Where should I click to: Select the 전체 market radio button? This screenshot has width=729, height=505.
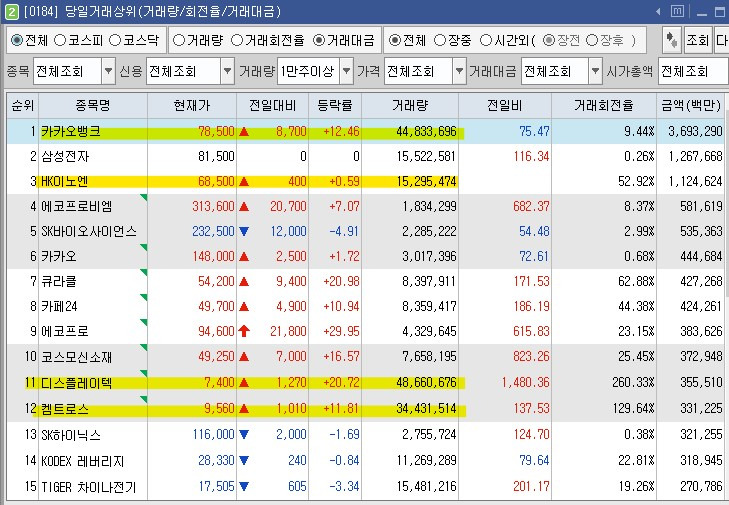click(17, 40)
